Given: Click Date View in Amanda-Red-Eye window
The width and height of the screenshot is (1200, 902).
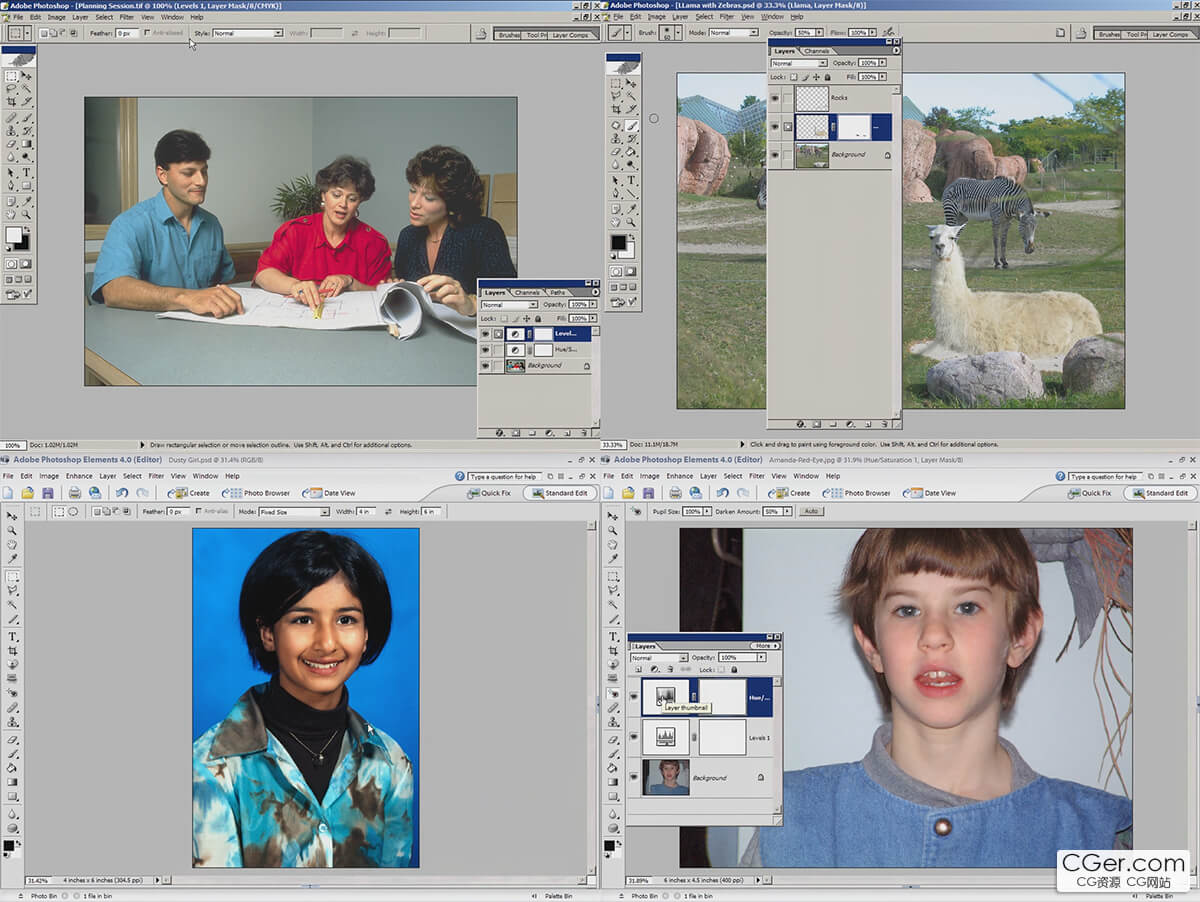Looking at the screenshot, I should pos(929,493).
